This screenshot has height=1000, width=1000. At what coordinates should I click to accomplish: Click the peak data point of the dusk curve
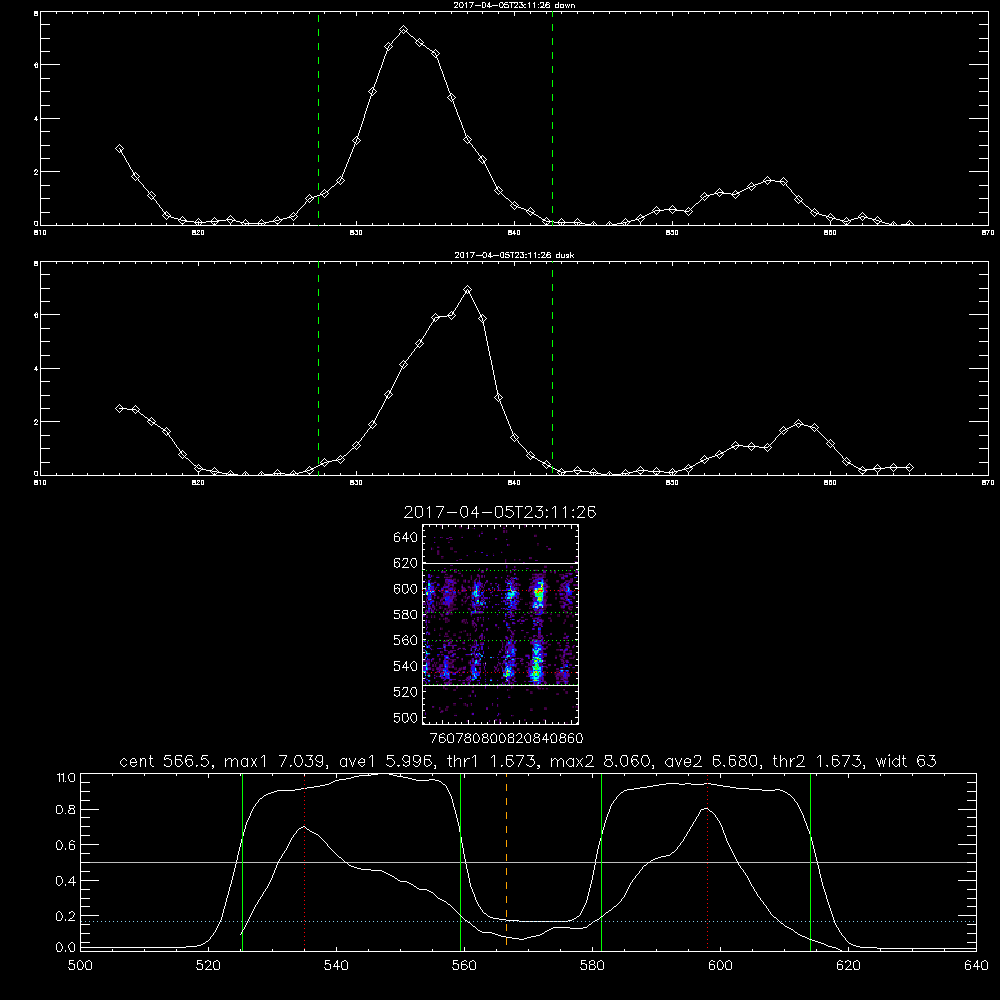(467, 290)
